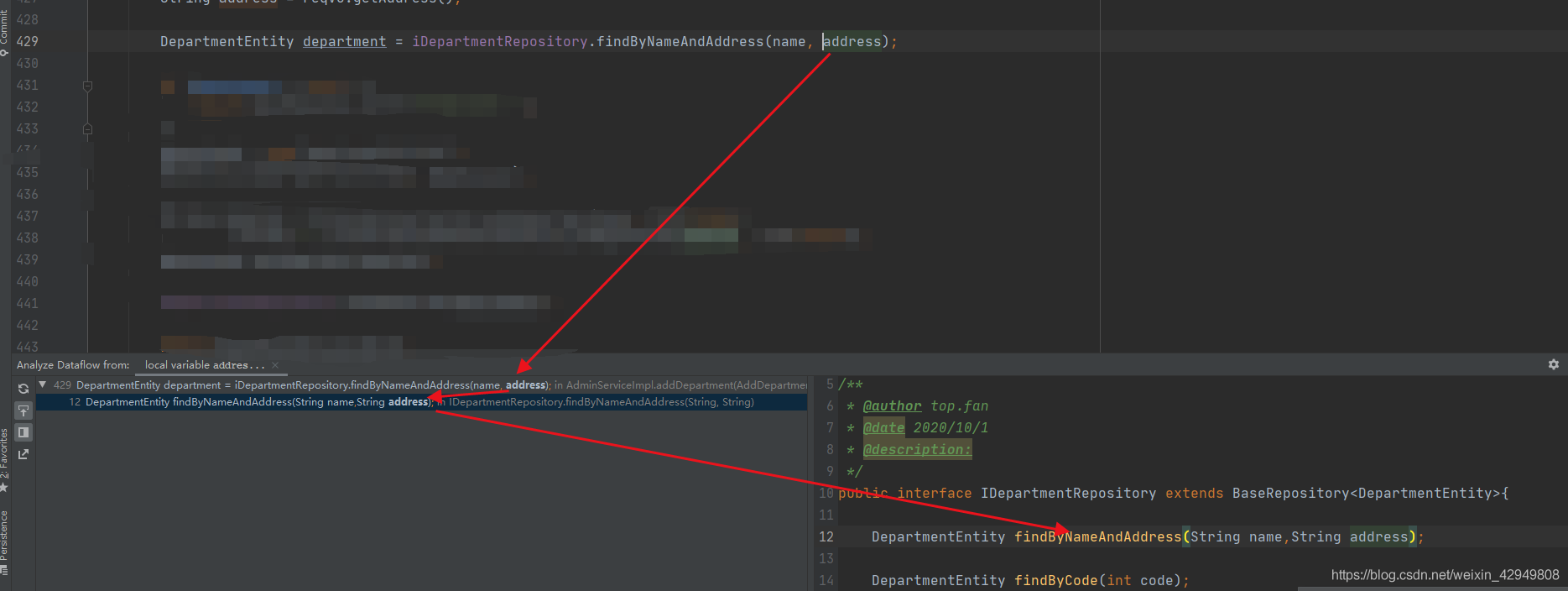Click highlighted 'address' parameter on preview line 12

1378,536
